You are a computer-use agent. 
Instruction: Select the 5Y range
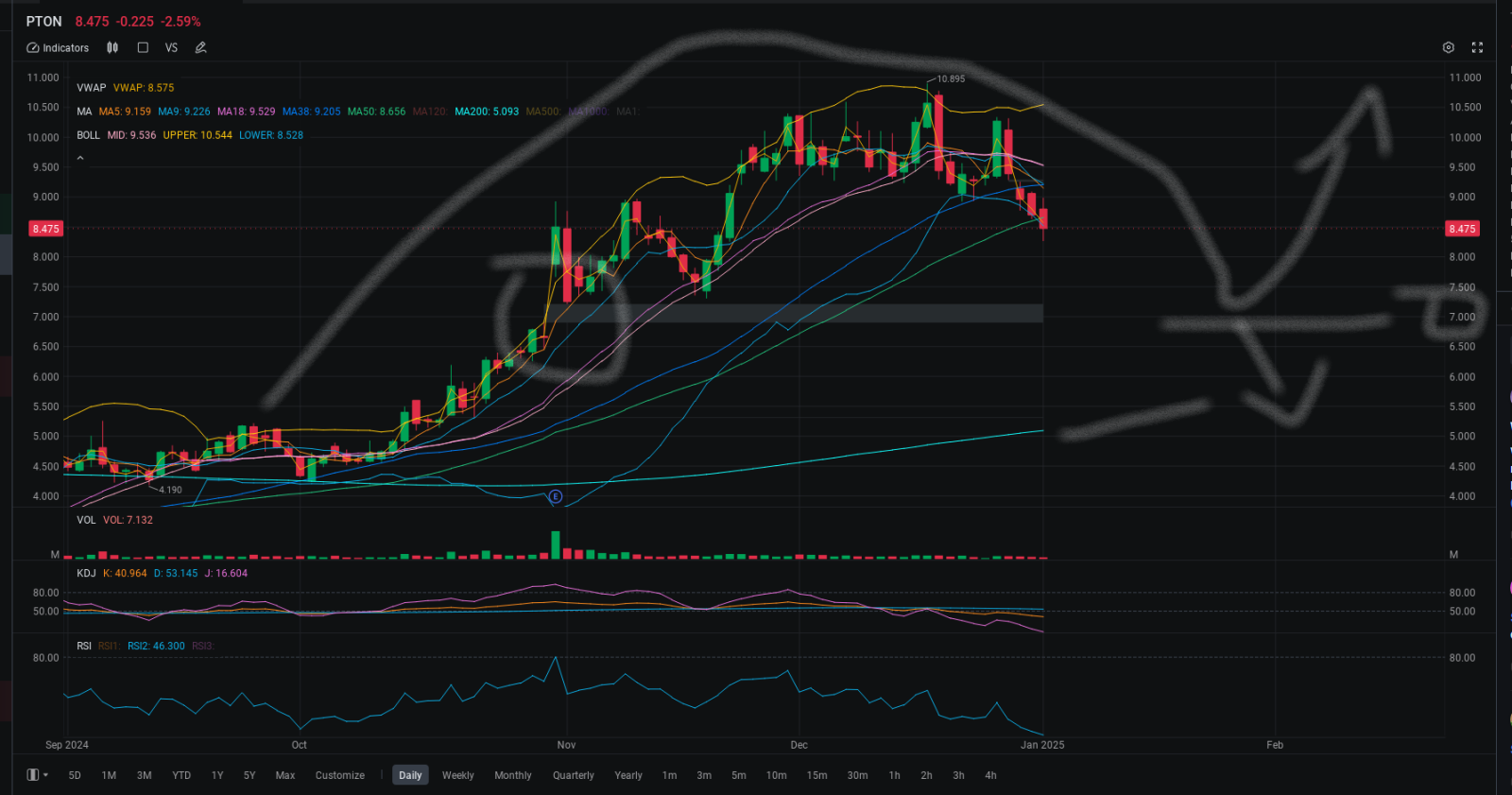(x=249, y=775)
